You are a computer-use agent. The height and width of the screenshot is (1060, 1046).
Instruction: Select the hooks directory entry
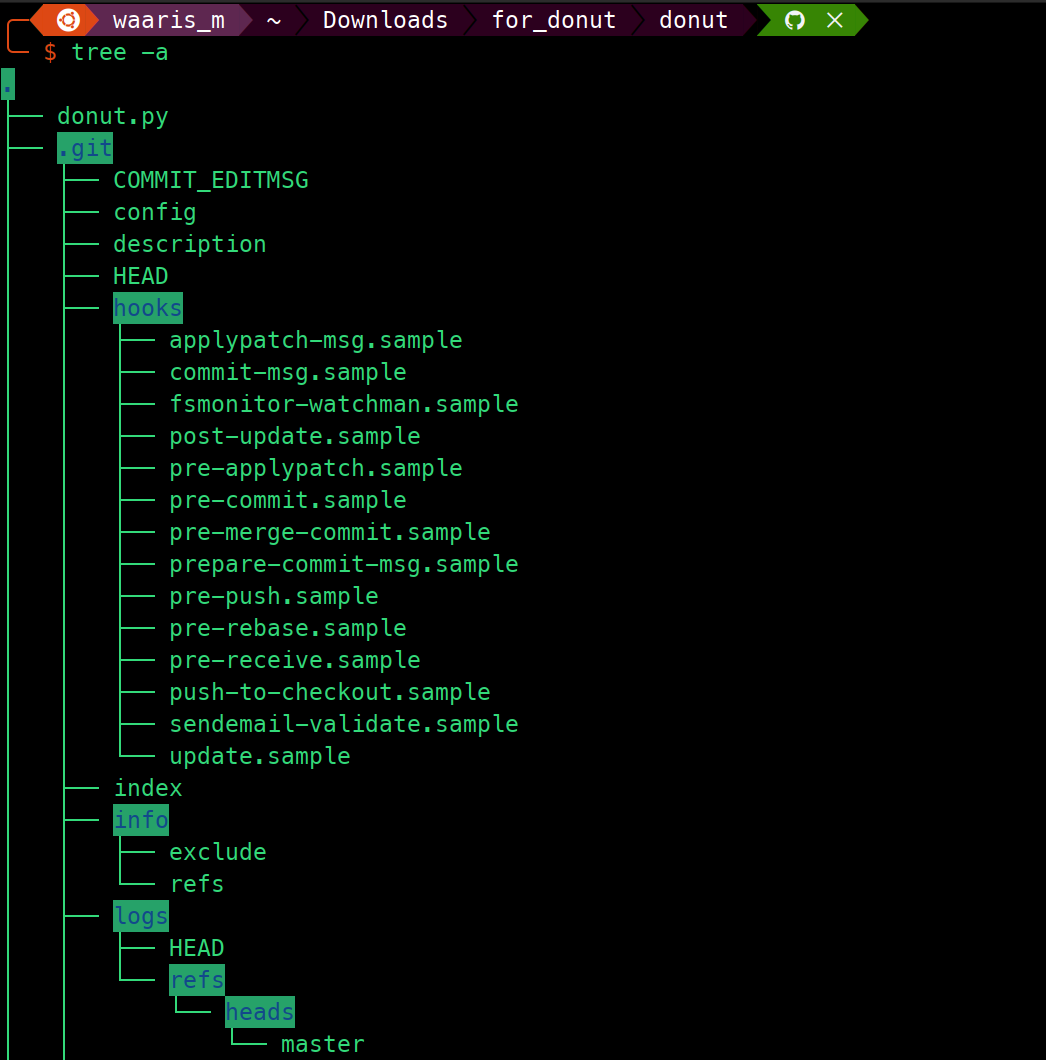148,308
